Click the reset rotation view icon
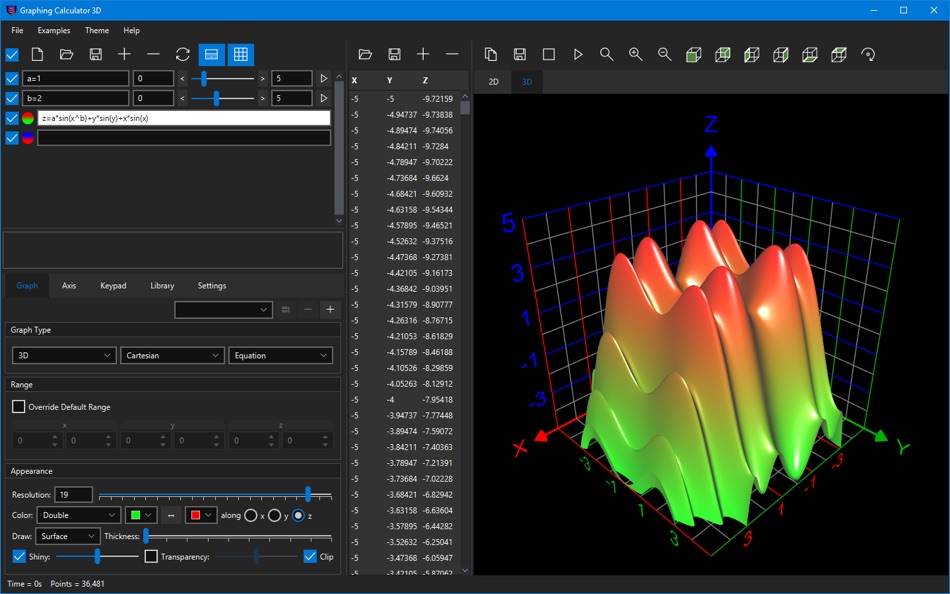The width and height of the screenshot is (950, 594). coord(867,54)
